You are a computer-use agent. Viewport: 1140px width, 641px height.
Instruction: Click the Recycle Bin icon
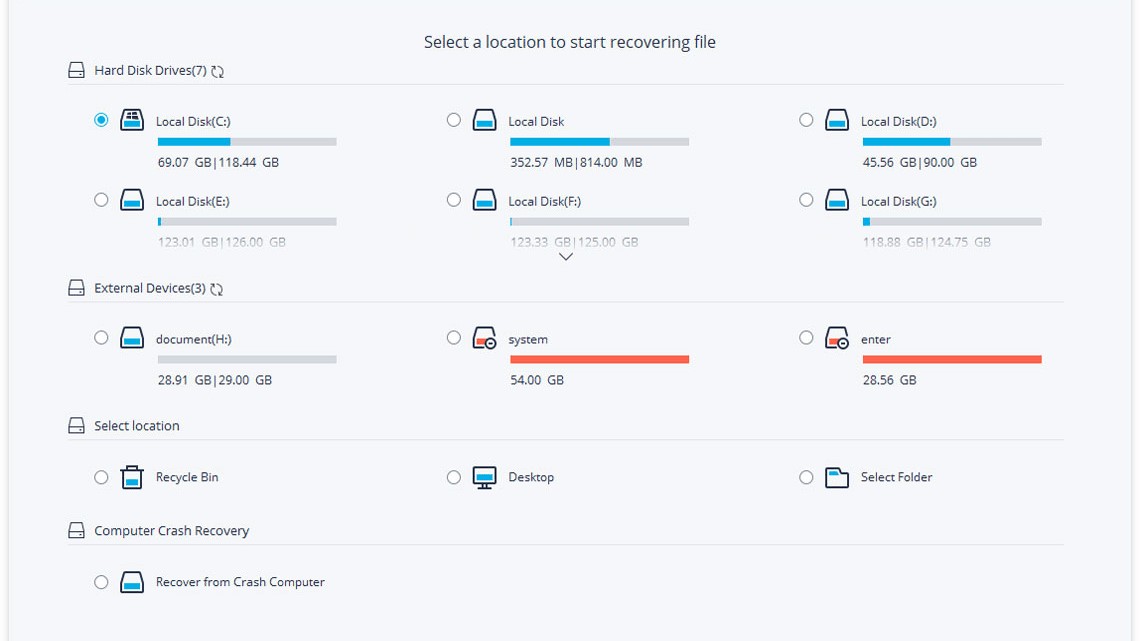tap(132, 477)
